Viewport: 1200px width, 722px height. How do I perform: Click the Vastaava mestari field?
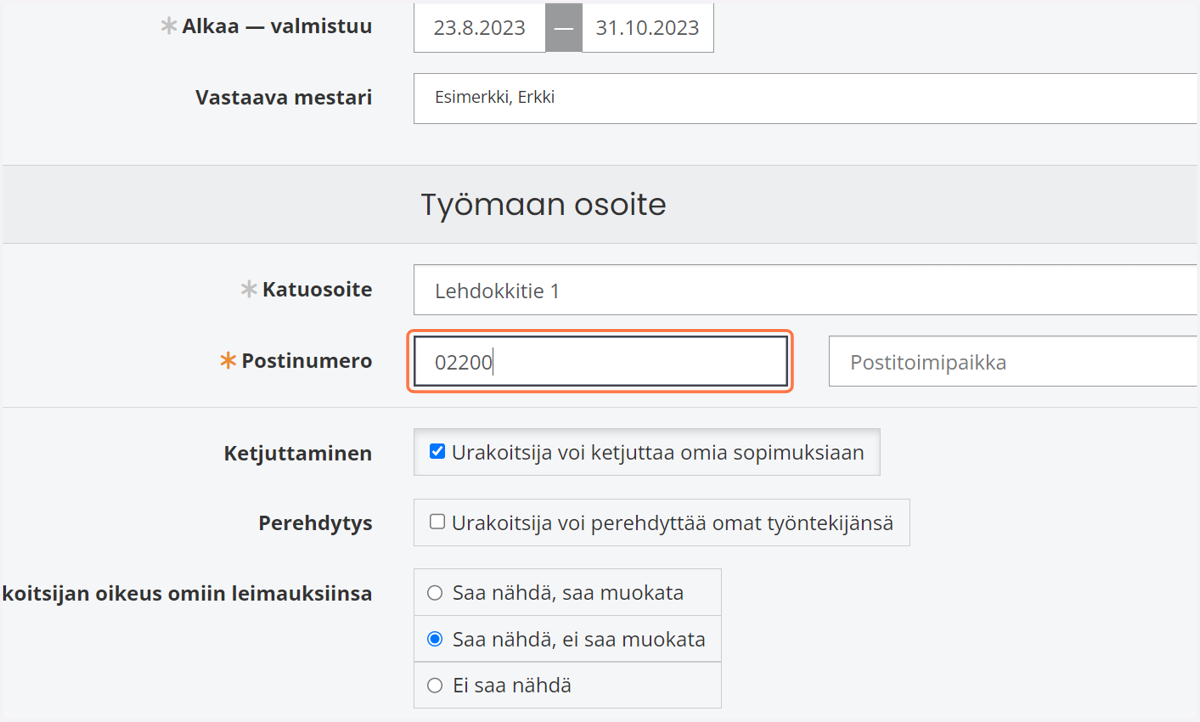pos(806,98)
